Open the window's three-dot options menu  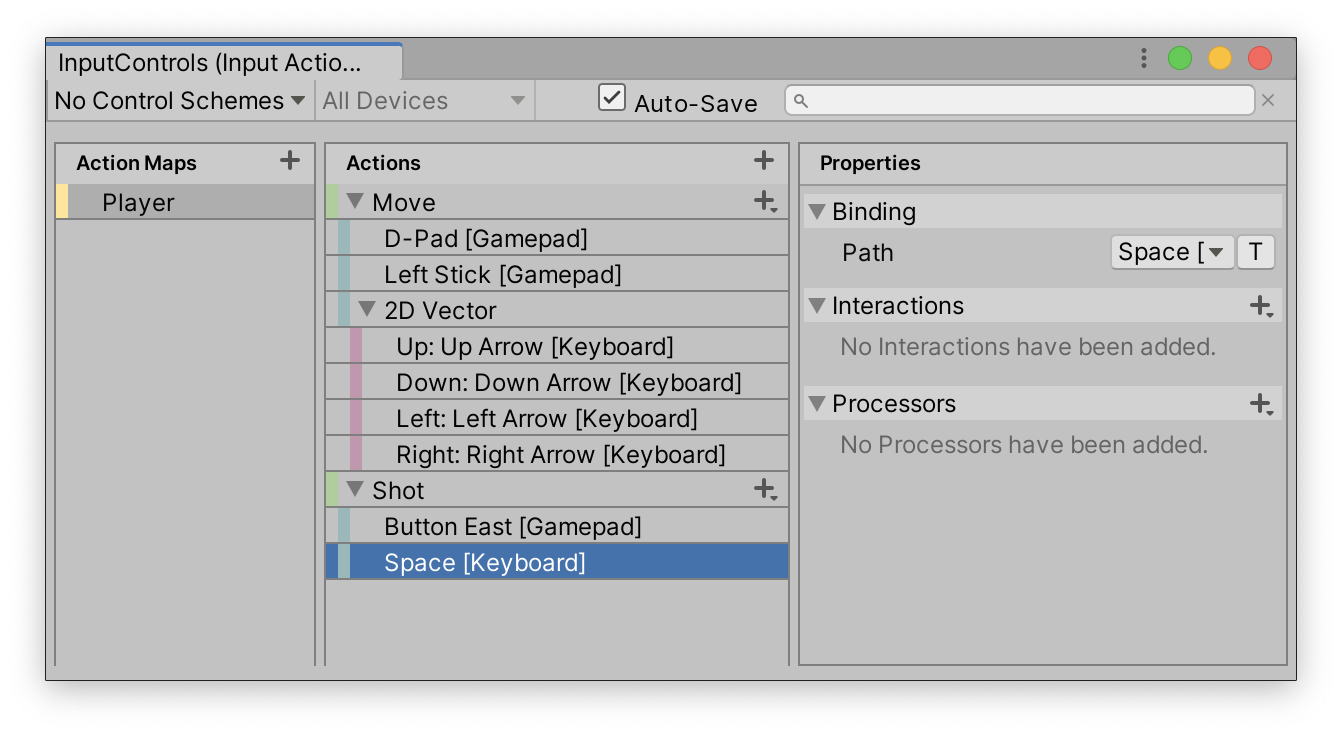click(x=1143, y=59)
